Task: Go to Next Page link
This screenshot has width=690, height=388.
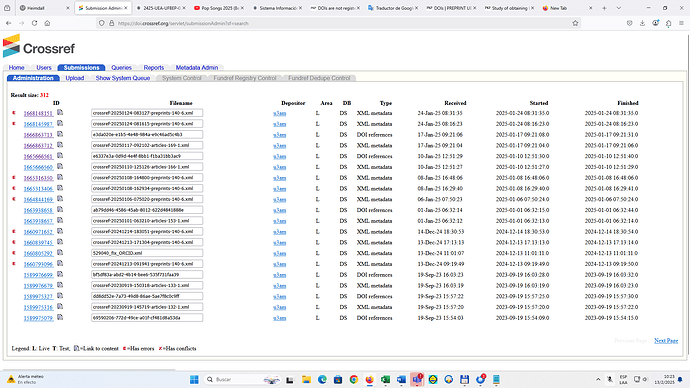Action: tap(666, 340)
